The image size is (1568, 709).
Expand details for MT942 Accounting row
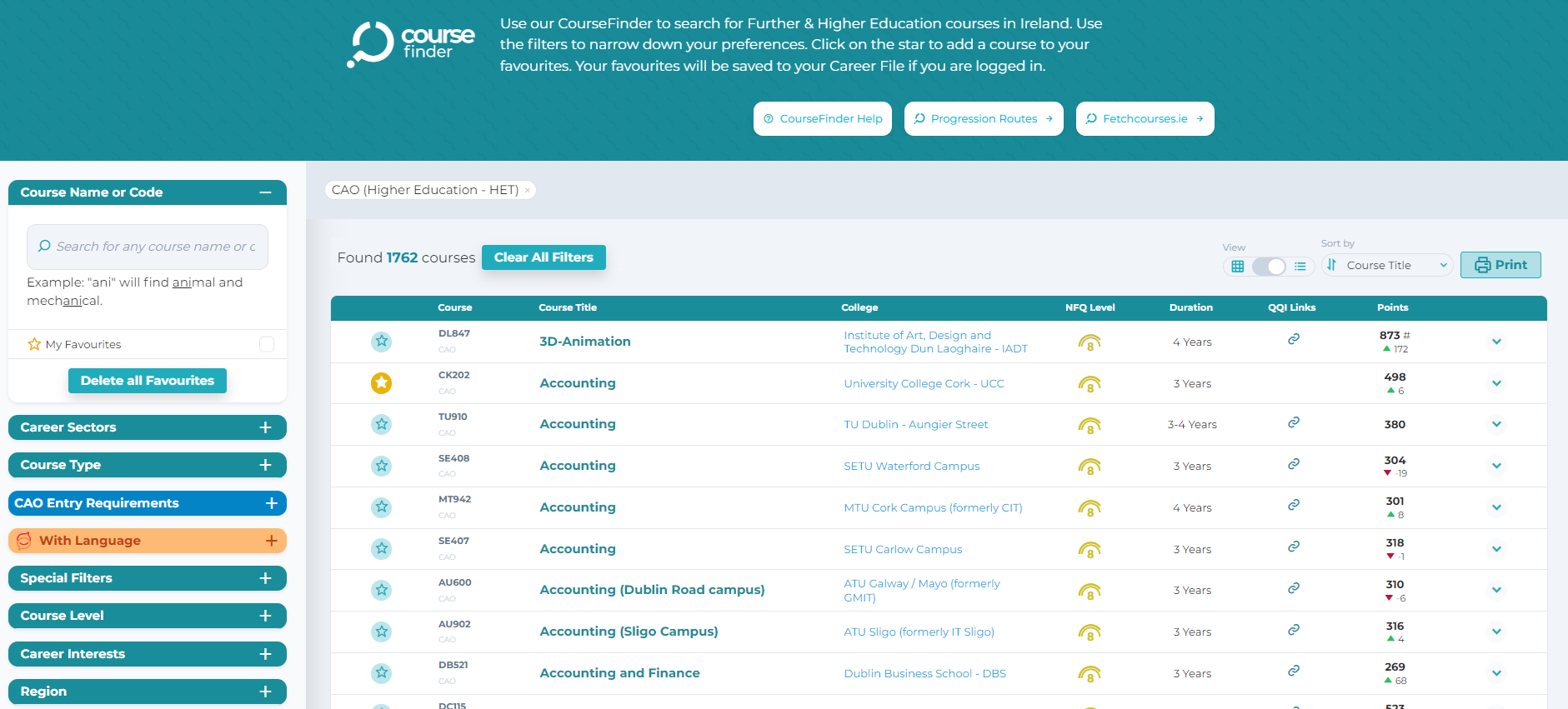click(1496, 507)
